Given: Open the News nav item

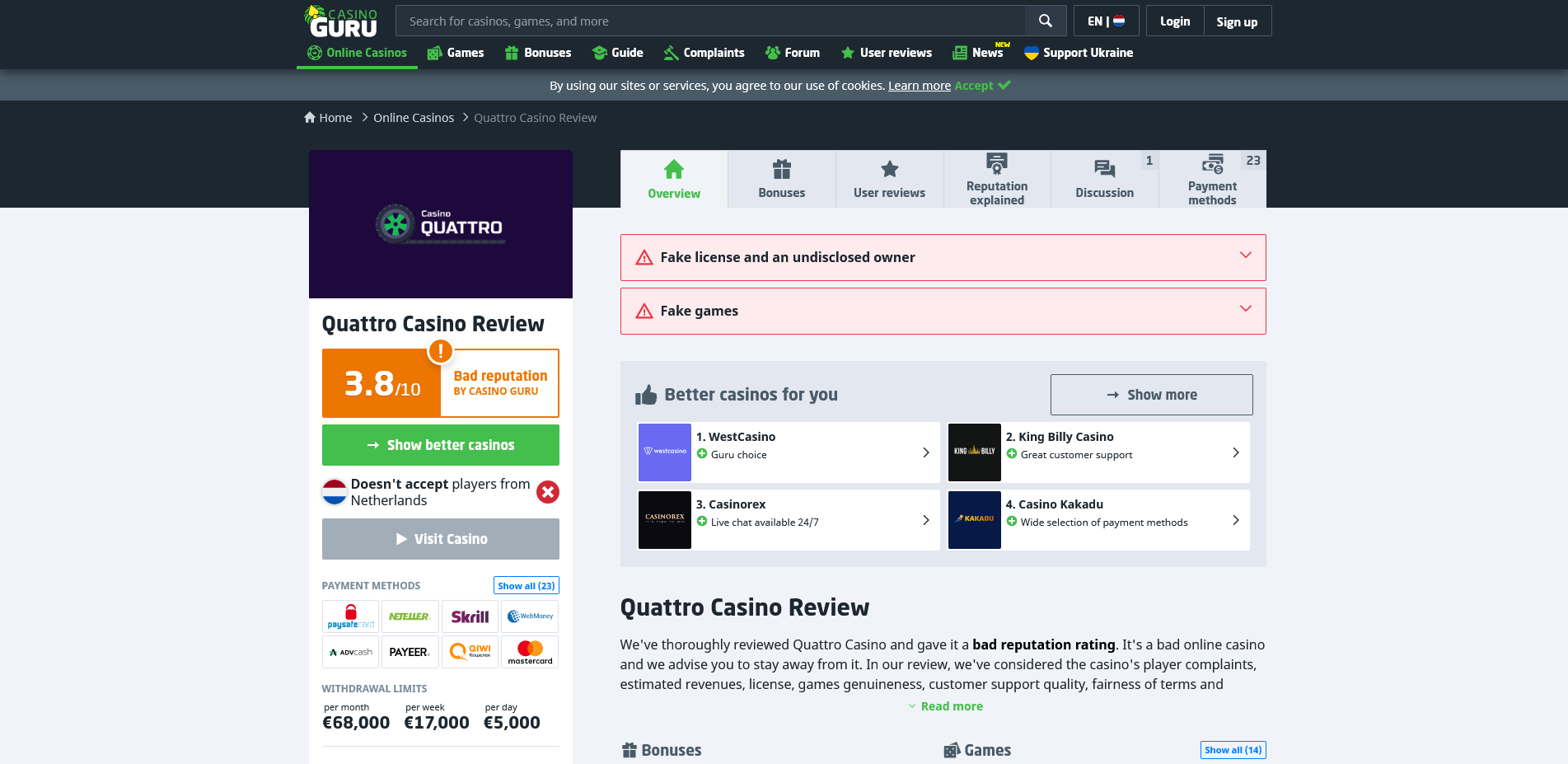Looking at the screenshot, I should point(980,53).
